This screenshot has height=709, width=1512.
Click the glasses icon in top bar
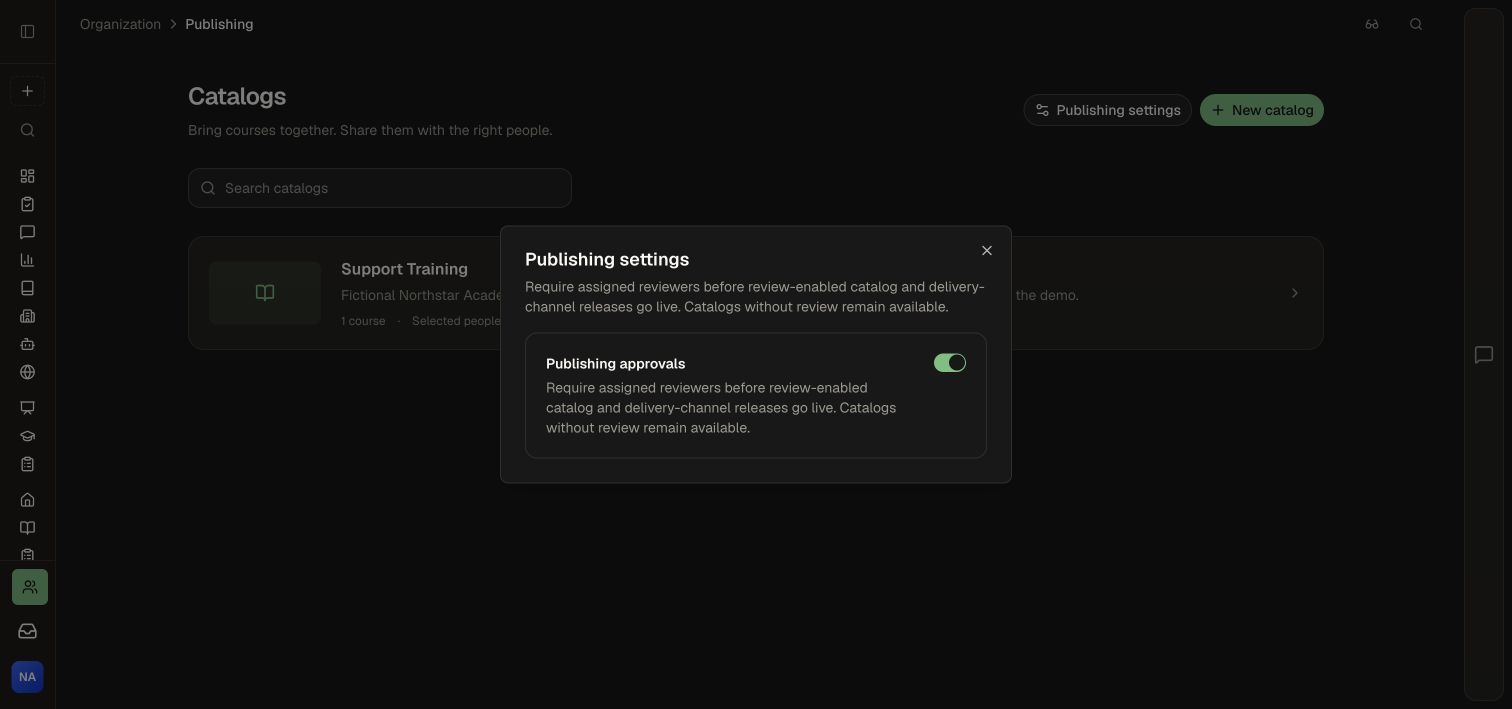click(x=1372, y=24)
